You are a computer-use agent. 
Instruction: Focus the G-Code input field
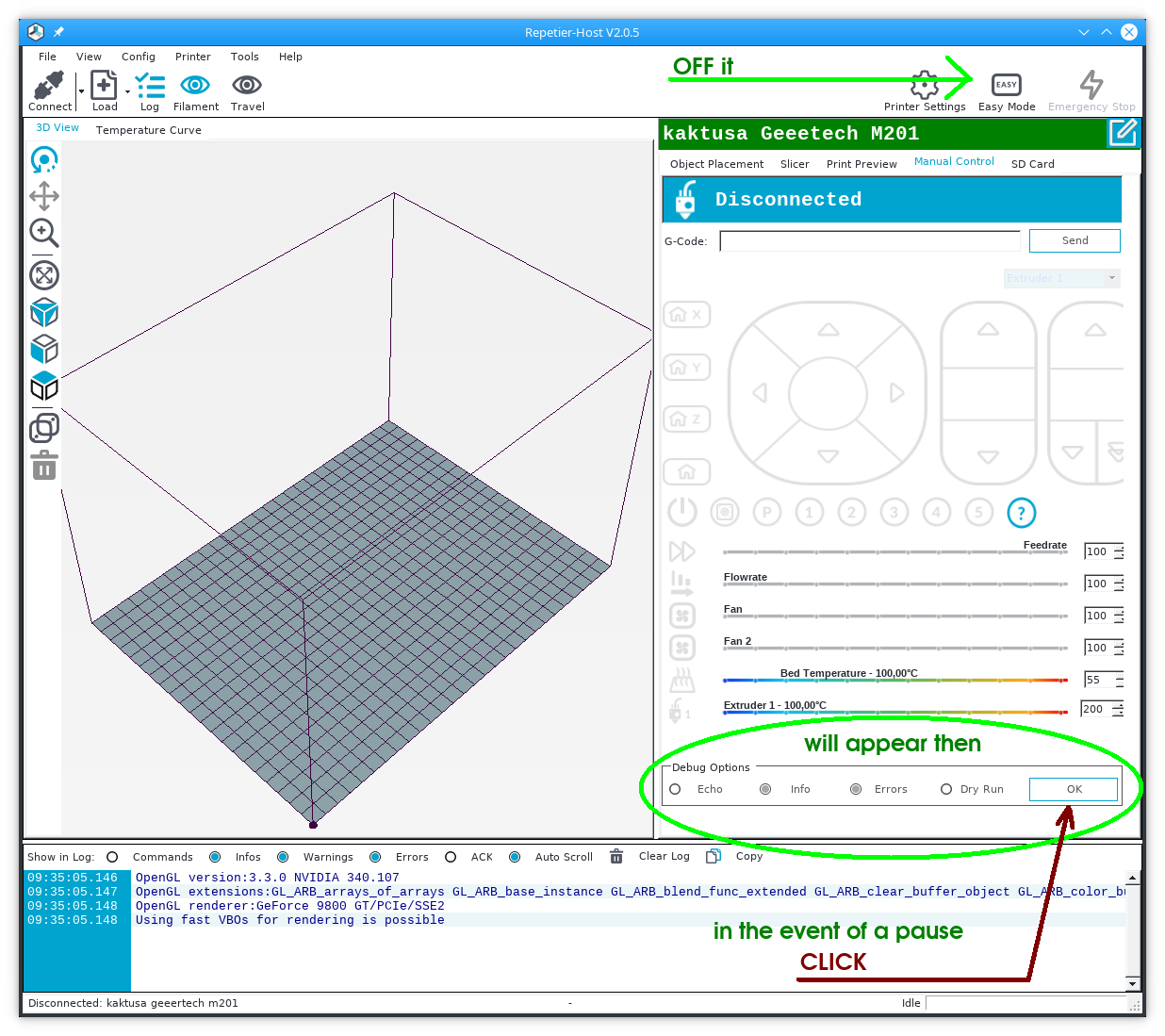pyautogui.click(x=870, y=241)
